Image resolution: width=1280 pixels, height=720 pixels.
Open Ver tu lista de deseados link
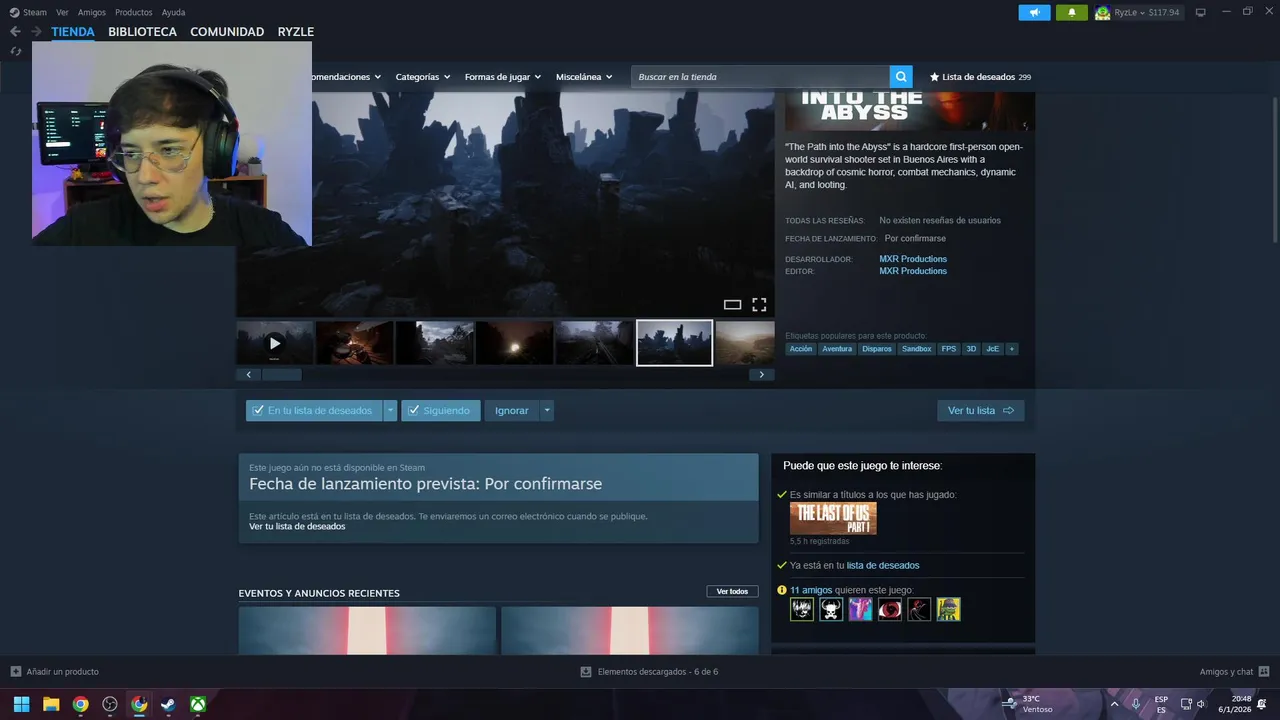point(297,526)
